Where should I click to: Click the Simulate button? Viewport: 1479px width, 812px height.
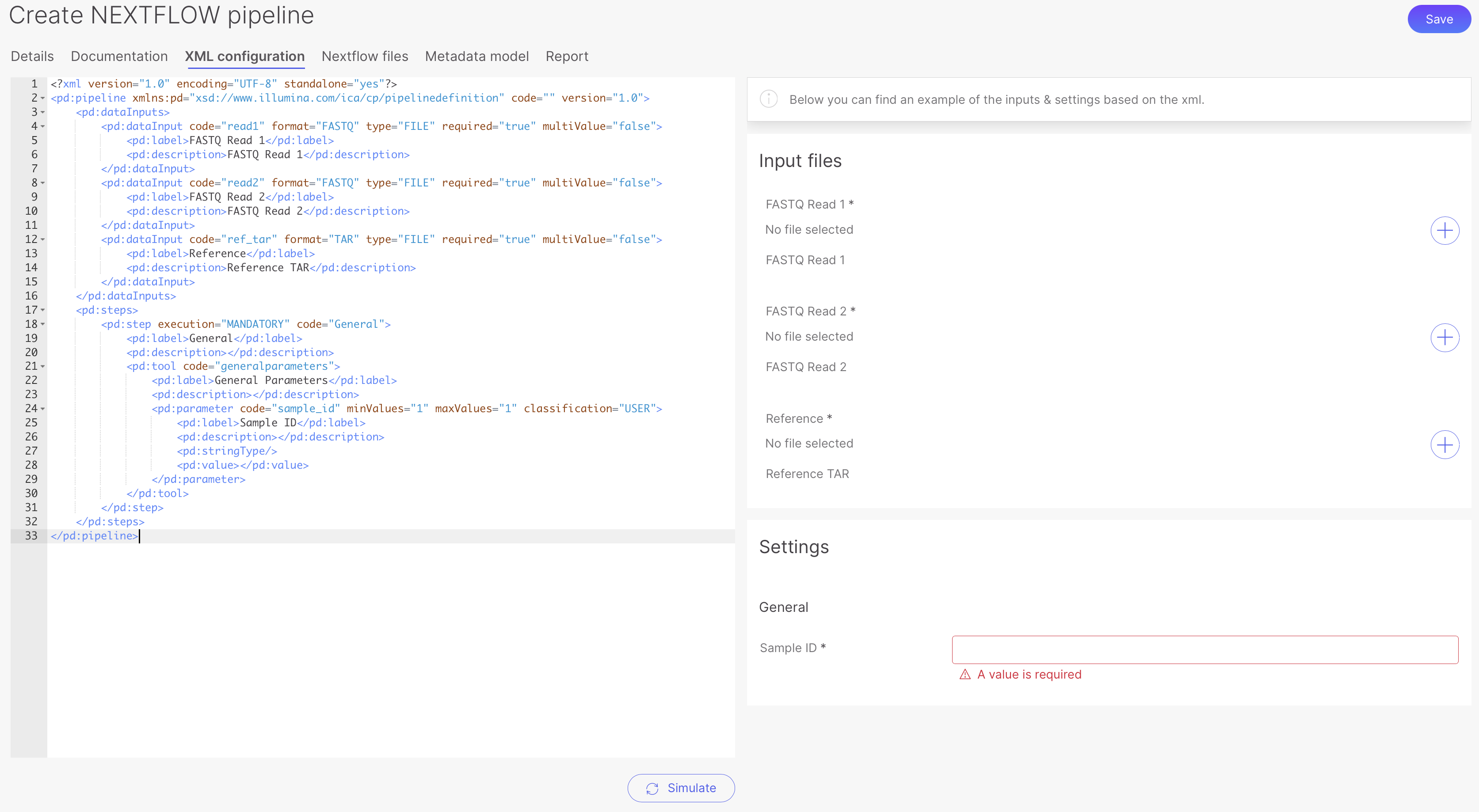(680, 788)
